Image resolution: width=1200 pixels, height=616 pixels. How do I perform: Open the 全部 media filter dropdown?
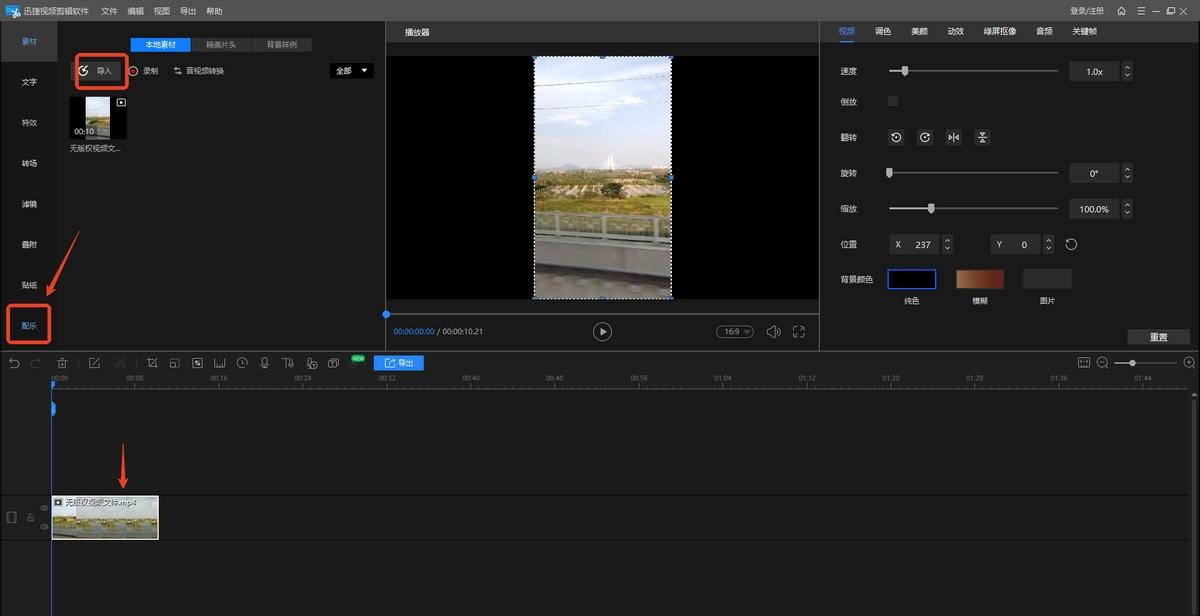(351, 71)
